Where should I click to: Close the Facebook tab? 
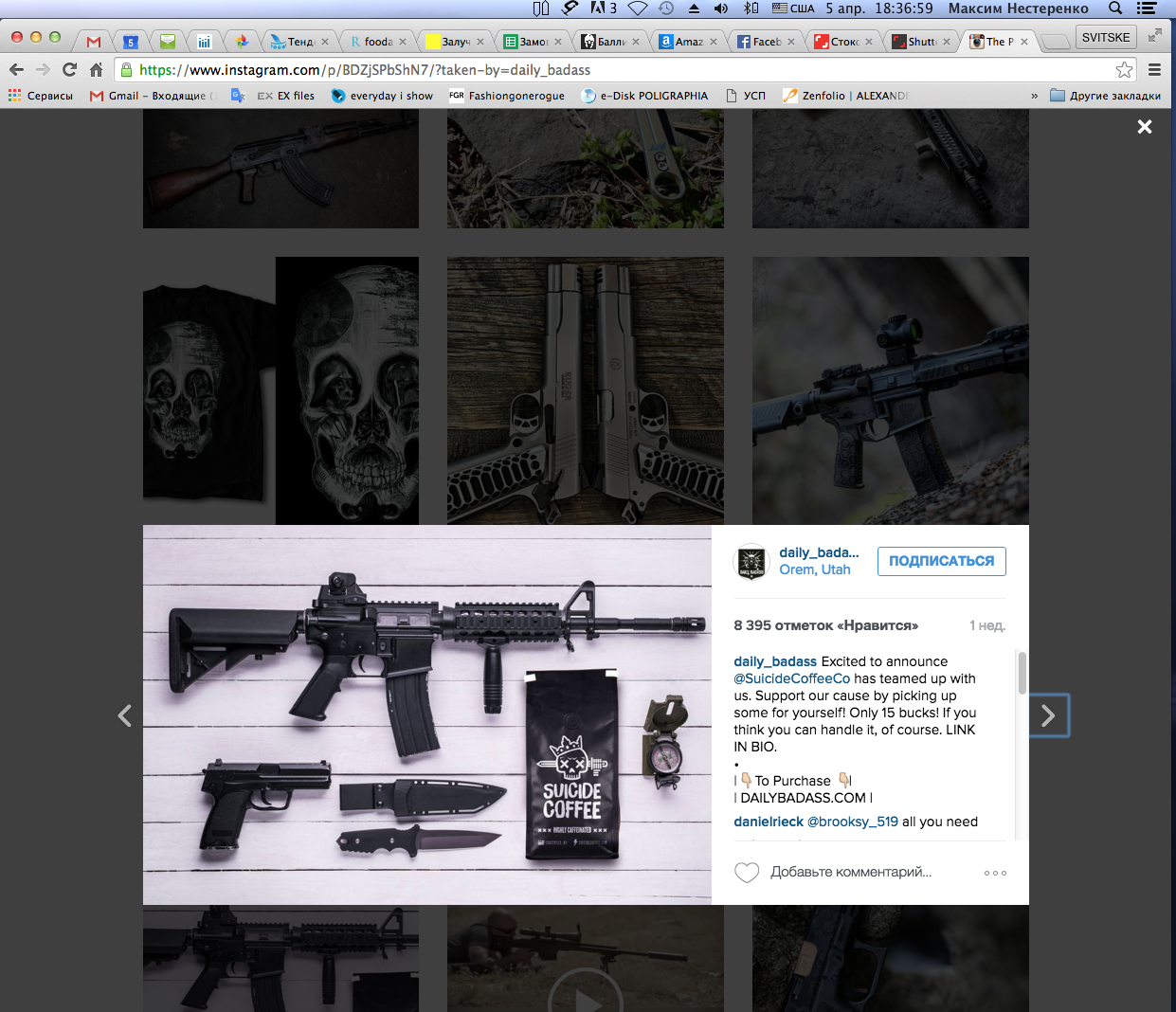coord(791,42)
